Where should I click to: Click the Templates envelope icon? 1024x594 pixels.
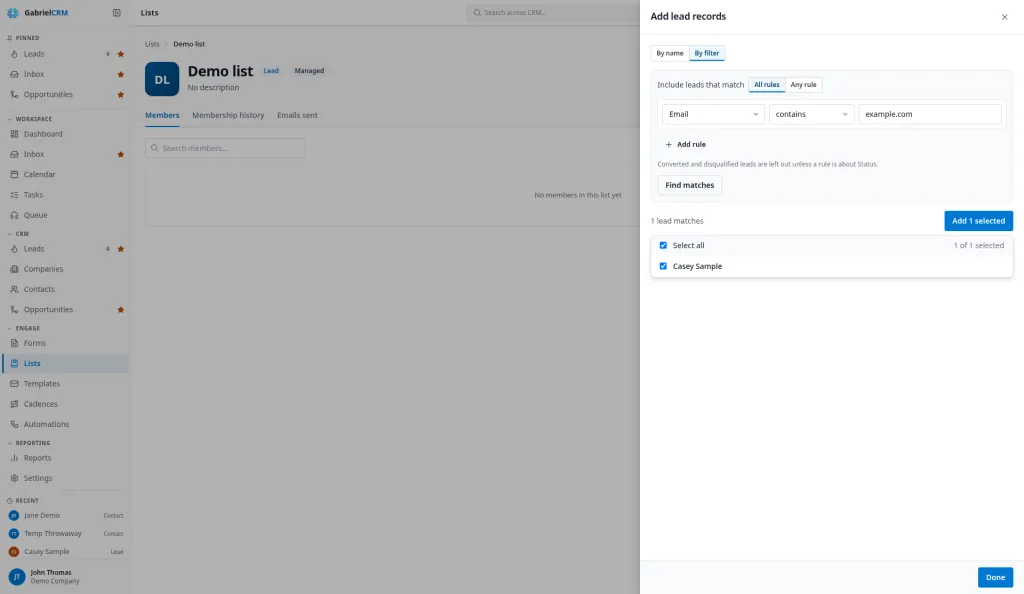pyautogui.click(x=14, y=384)
